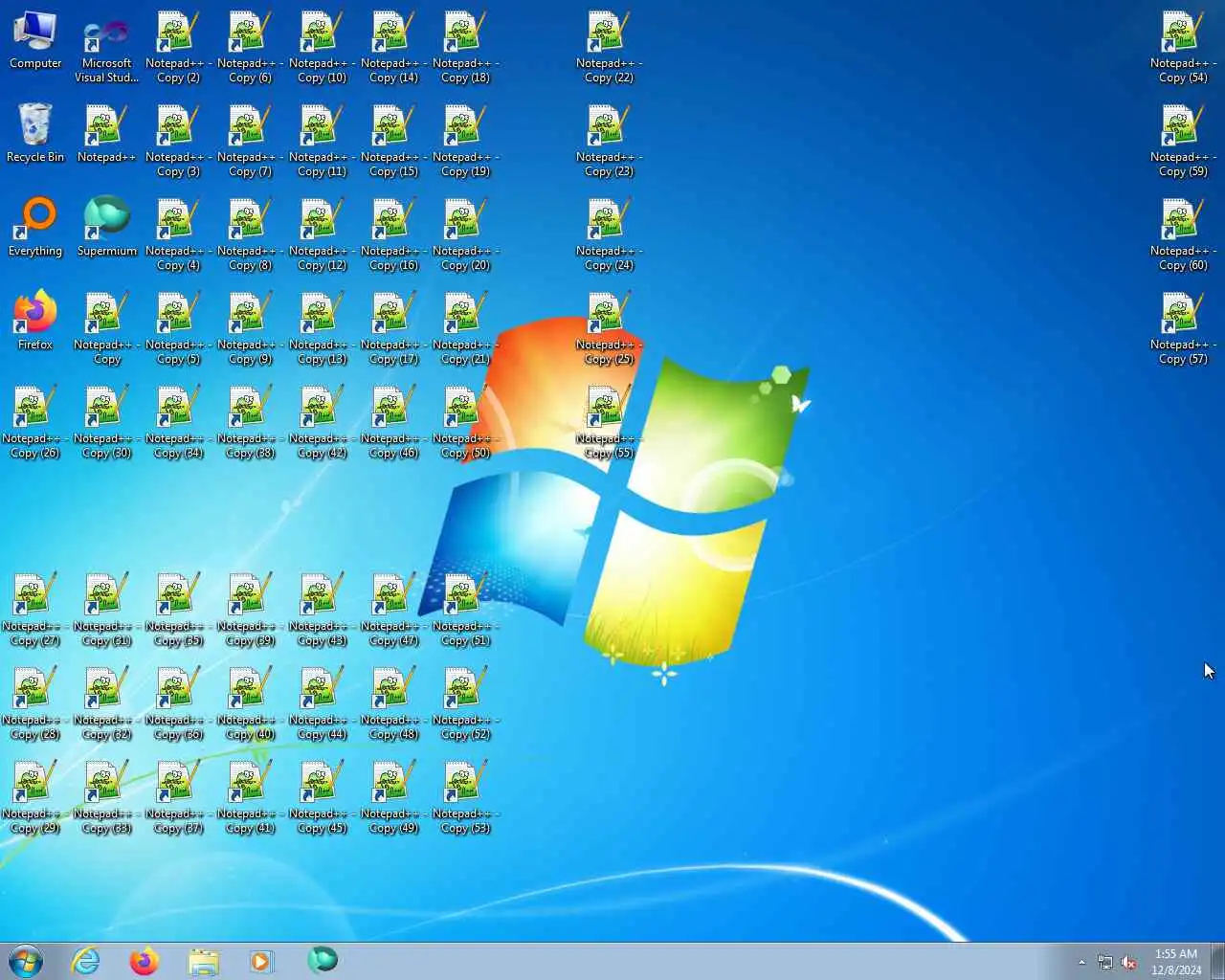Select Notepad++ - Copy (26) icon
Image resolution: width=1225 pixels, height=980 pixels.
point(35,422)
